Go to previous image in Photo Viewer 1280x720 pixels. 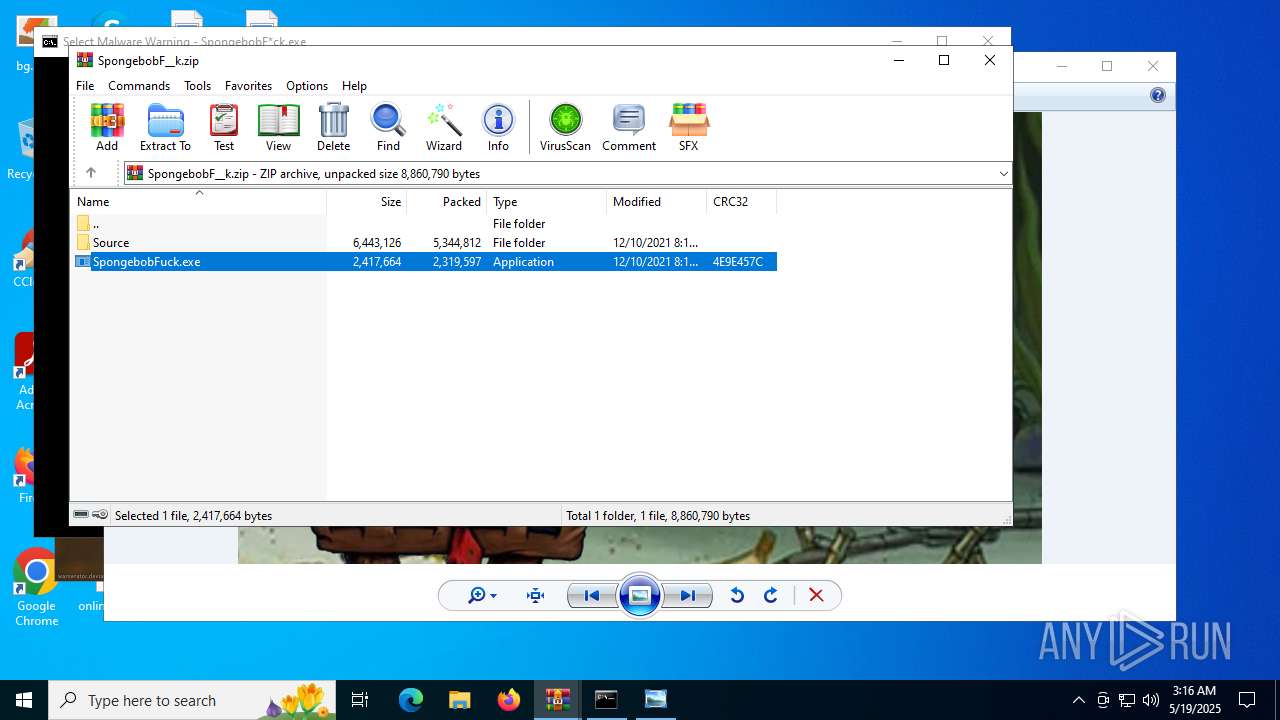591,596
